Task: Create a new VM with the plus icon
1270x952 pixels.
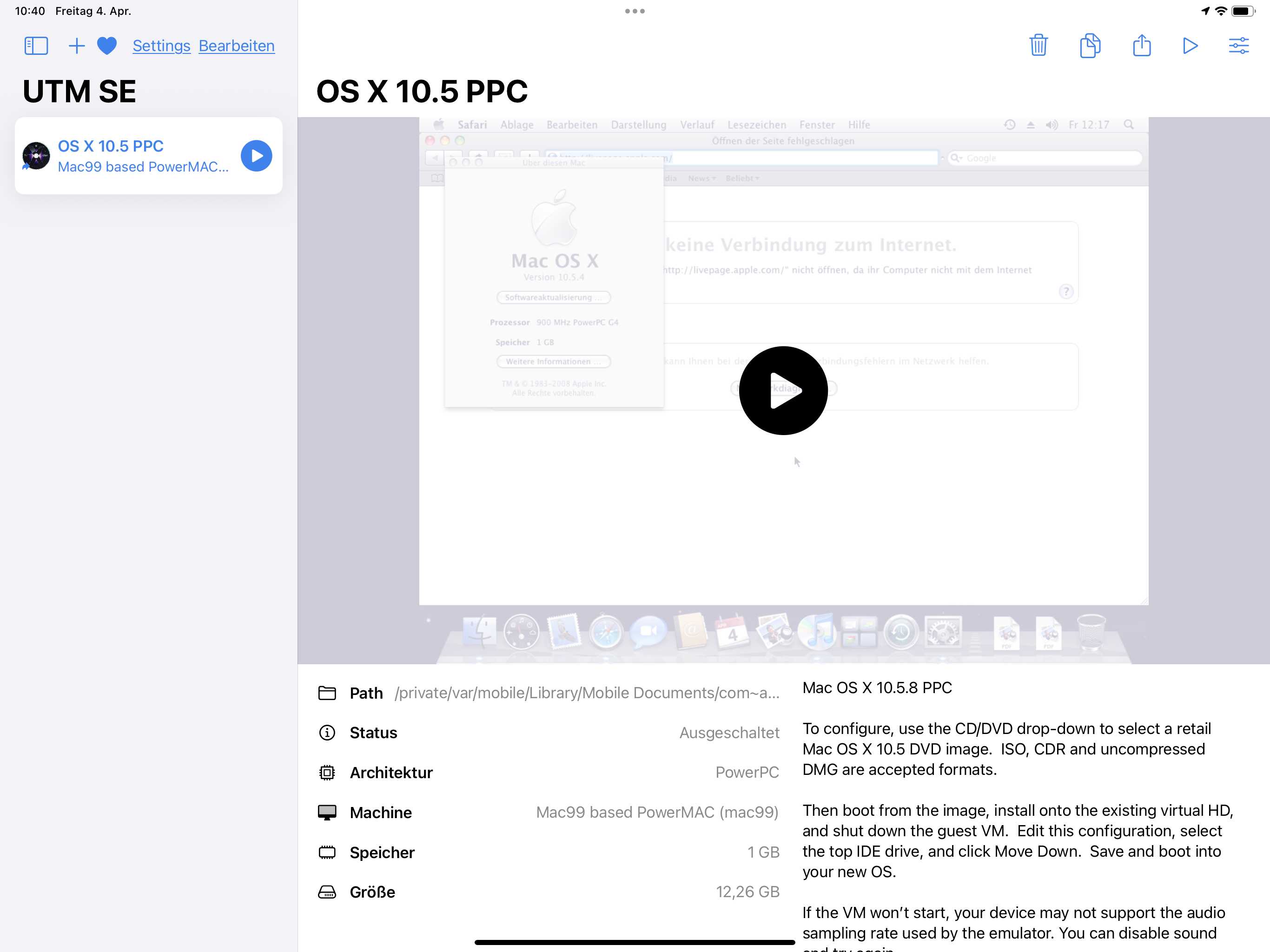Action: [x=76, y=46]
